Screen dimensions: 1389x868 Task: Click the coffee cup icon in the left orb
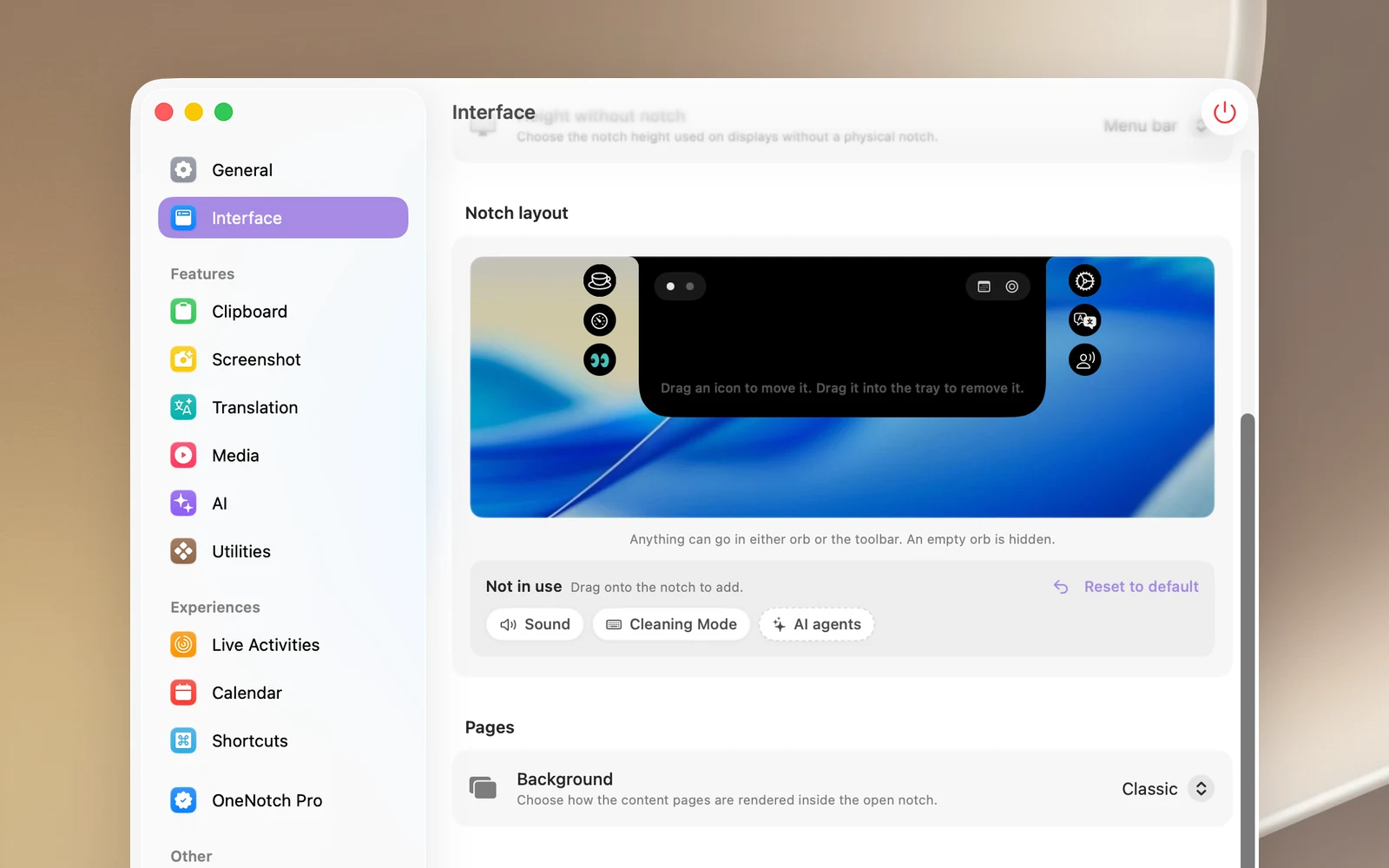pyautogui.click(x=600, y=280)
